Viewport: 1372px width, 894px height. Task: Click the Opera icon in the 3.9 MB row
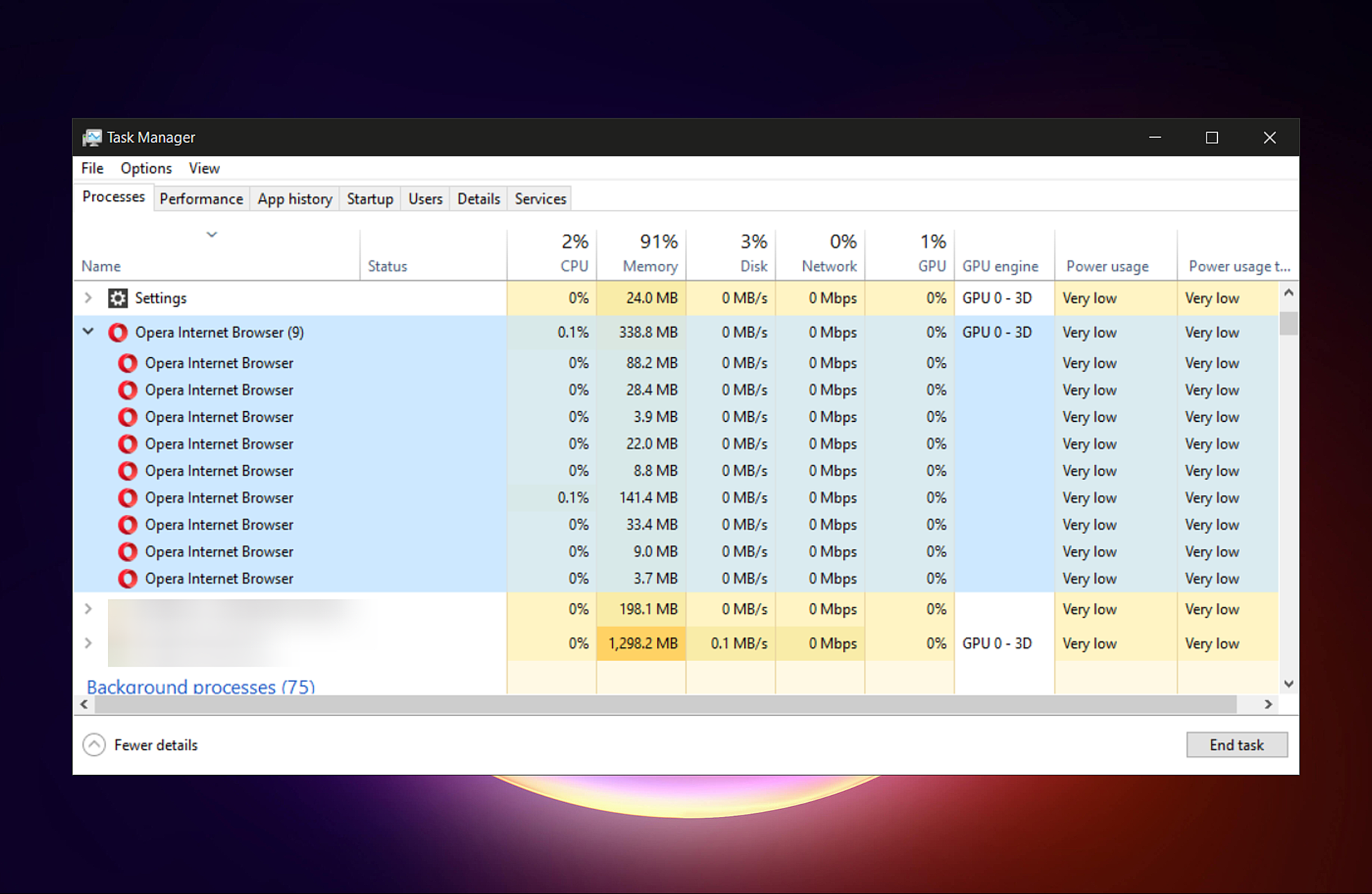(127, 417)
